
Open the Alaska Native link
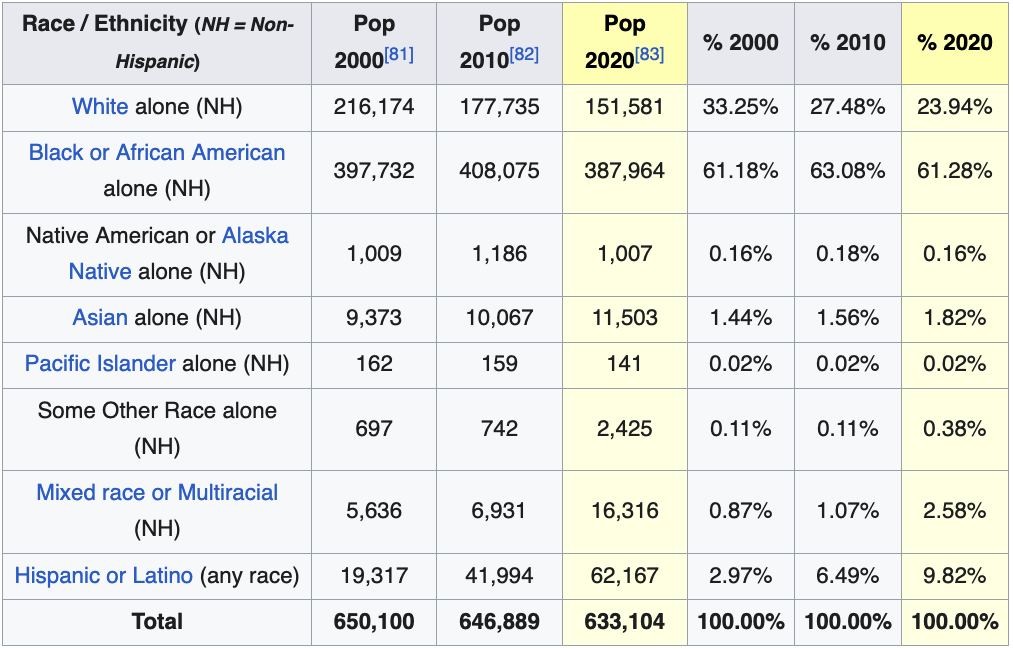pyautogui.click(x=255, y=236)
